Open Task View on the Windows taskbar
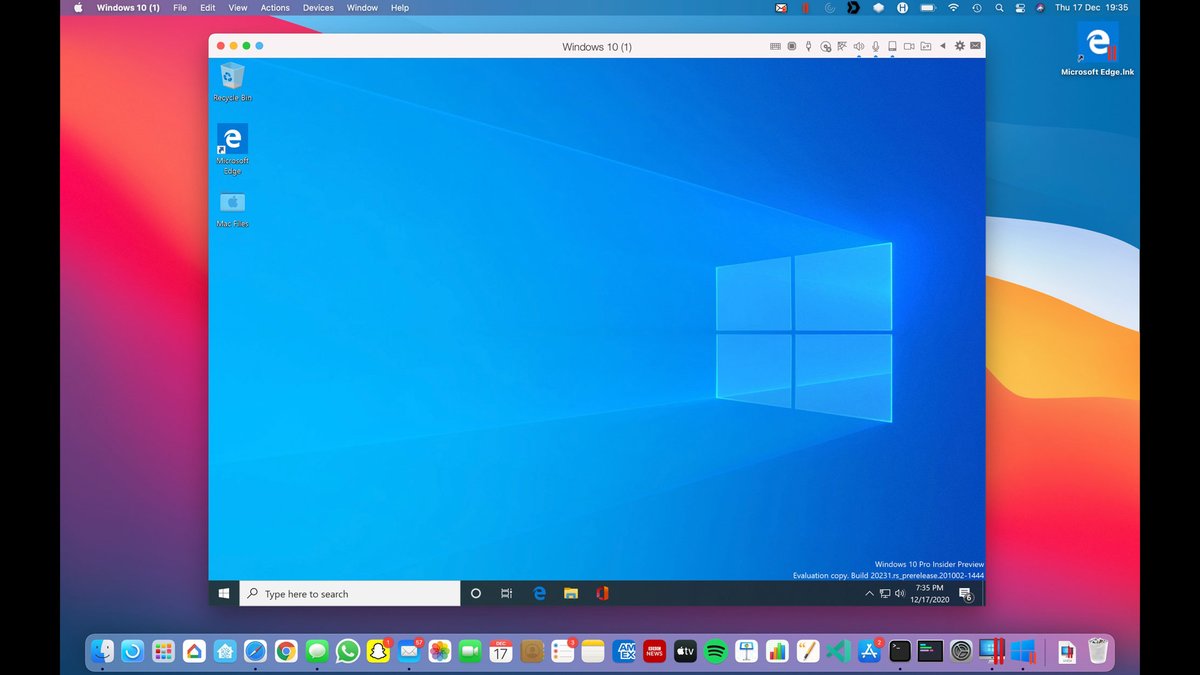 pos(507,593)
